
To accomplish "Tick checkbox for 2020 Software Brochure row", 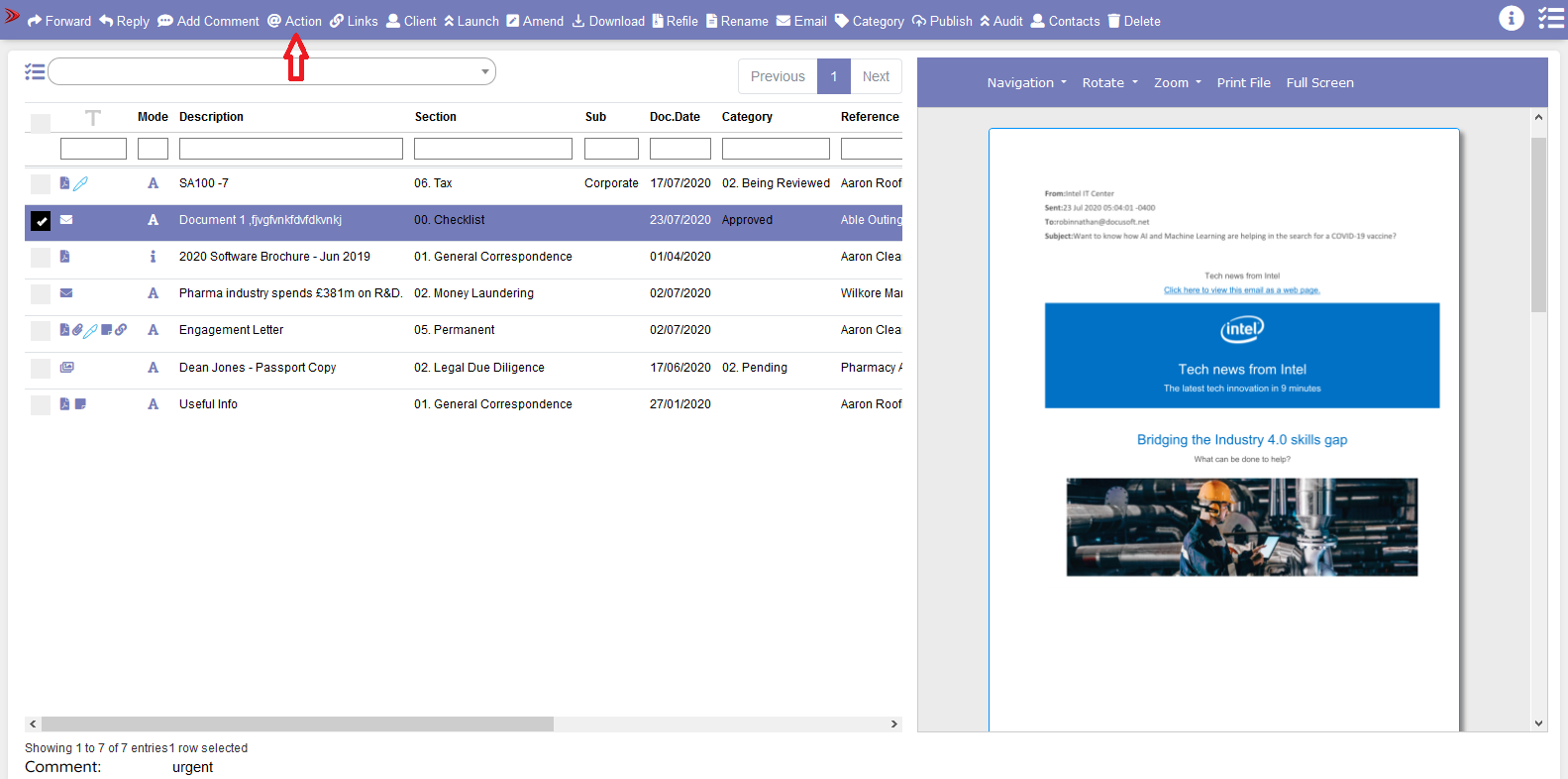I will tap(41, 258).
